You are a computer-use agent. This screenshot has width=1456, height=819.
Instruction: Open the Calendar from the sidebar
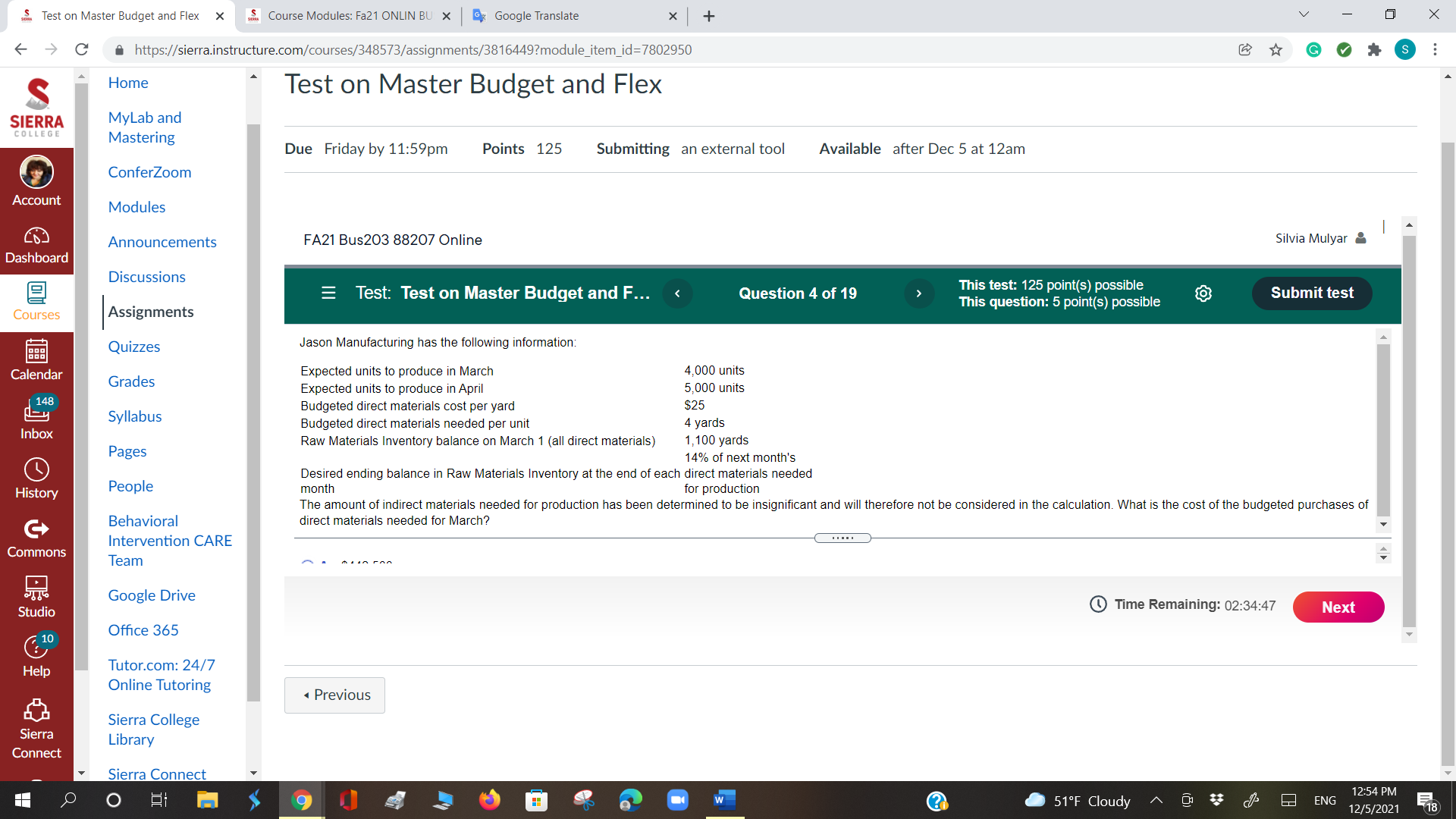(x=36, y=359)
